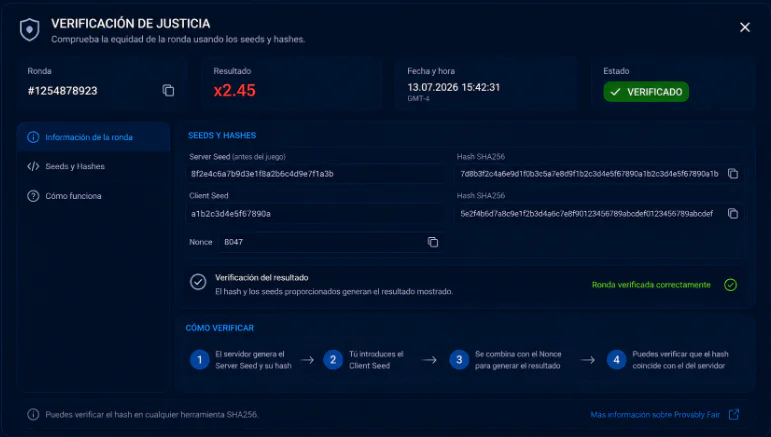Click the SEEDS Y HASHES heading

(222, 135)
